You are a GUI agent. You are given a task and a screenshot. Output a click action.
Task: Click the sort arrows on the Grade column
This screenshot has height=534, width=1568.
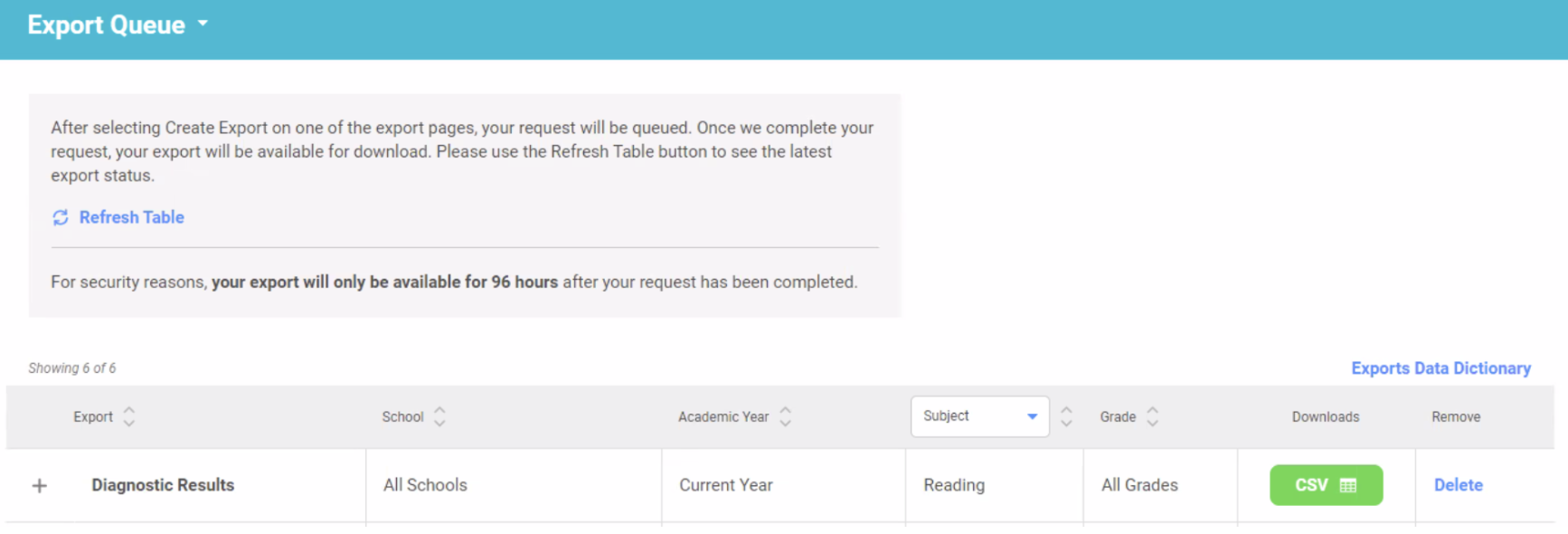pyautogui.click(x=1152, y=416)
